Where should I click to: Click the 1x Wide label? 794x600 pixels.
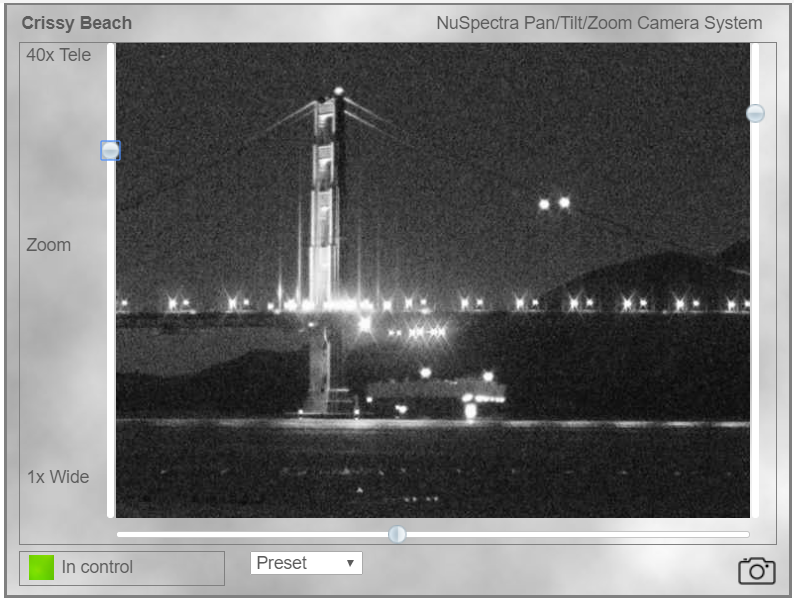[x=58, y=477]
